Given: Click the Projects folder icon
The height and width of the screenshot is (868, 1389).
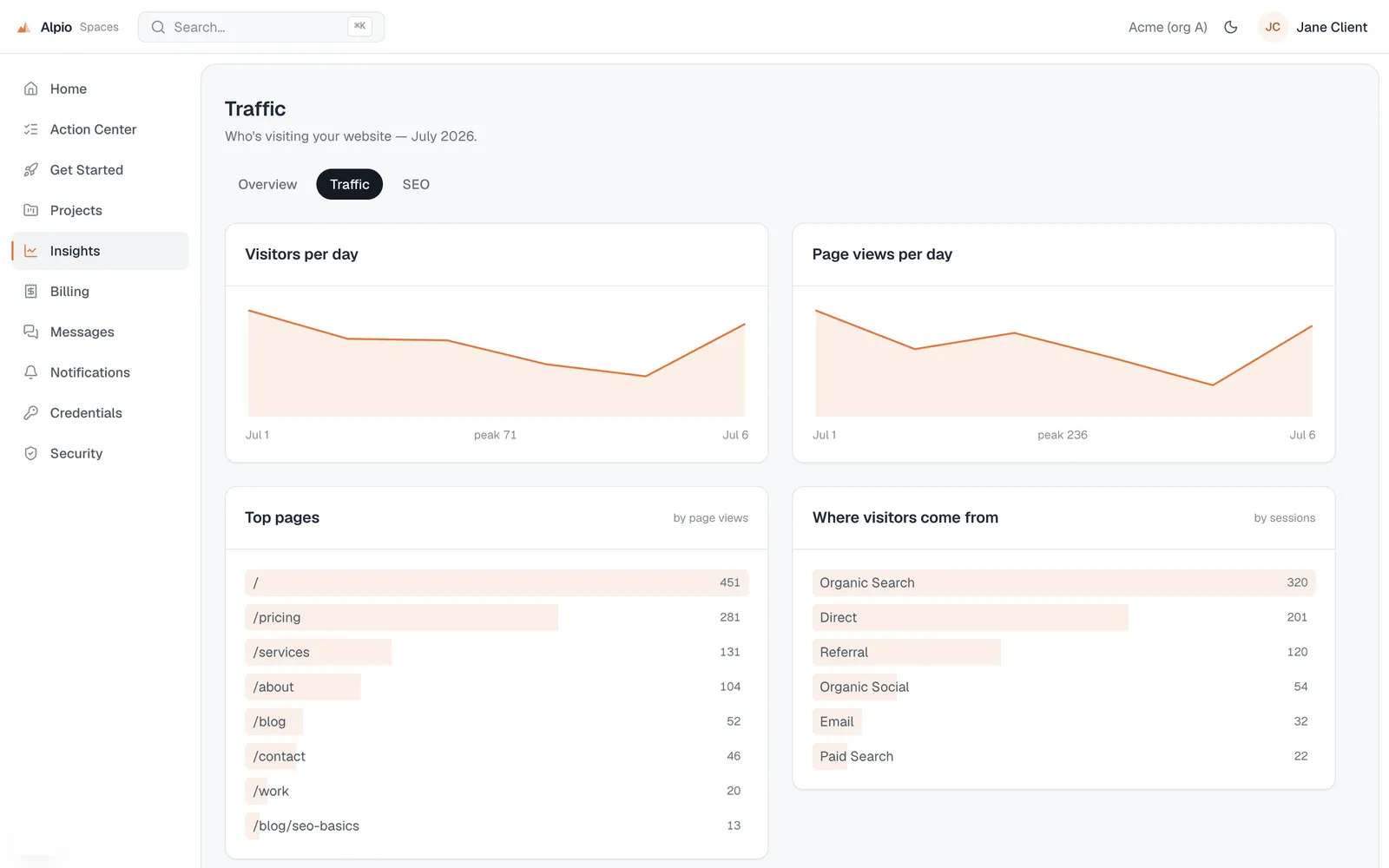Looking at the screenshot, I should coord(31,210).
